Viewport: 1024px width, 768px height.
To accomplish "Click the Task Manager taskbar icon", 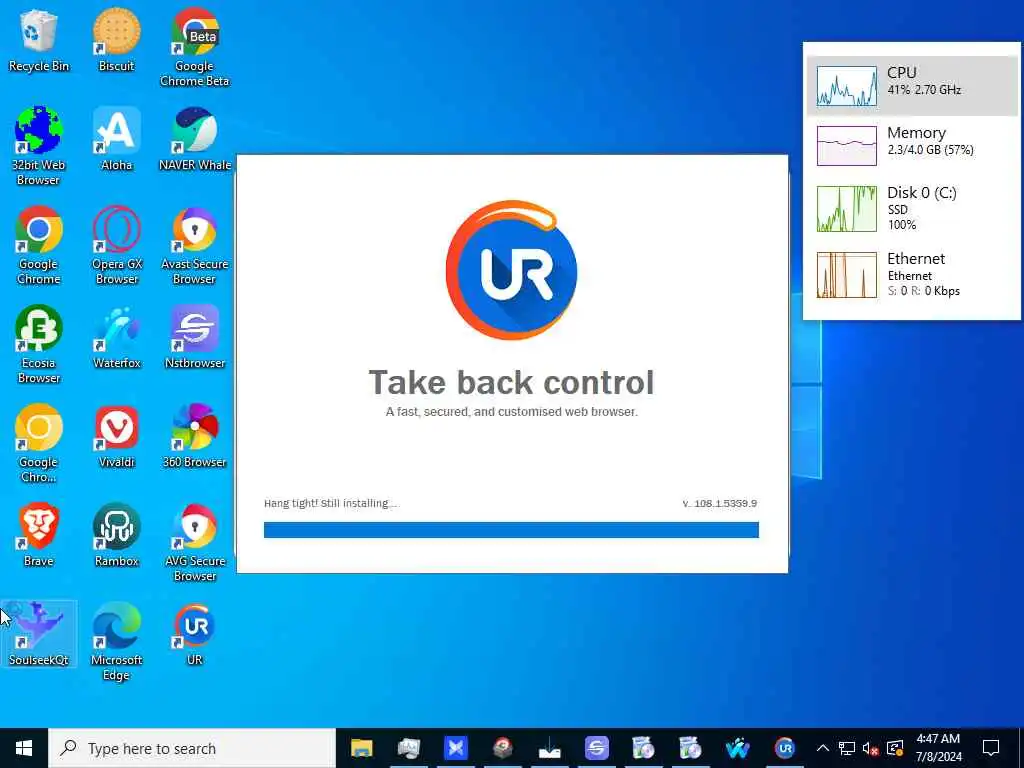I will click(x=409, y=748).
